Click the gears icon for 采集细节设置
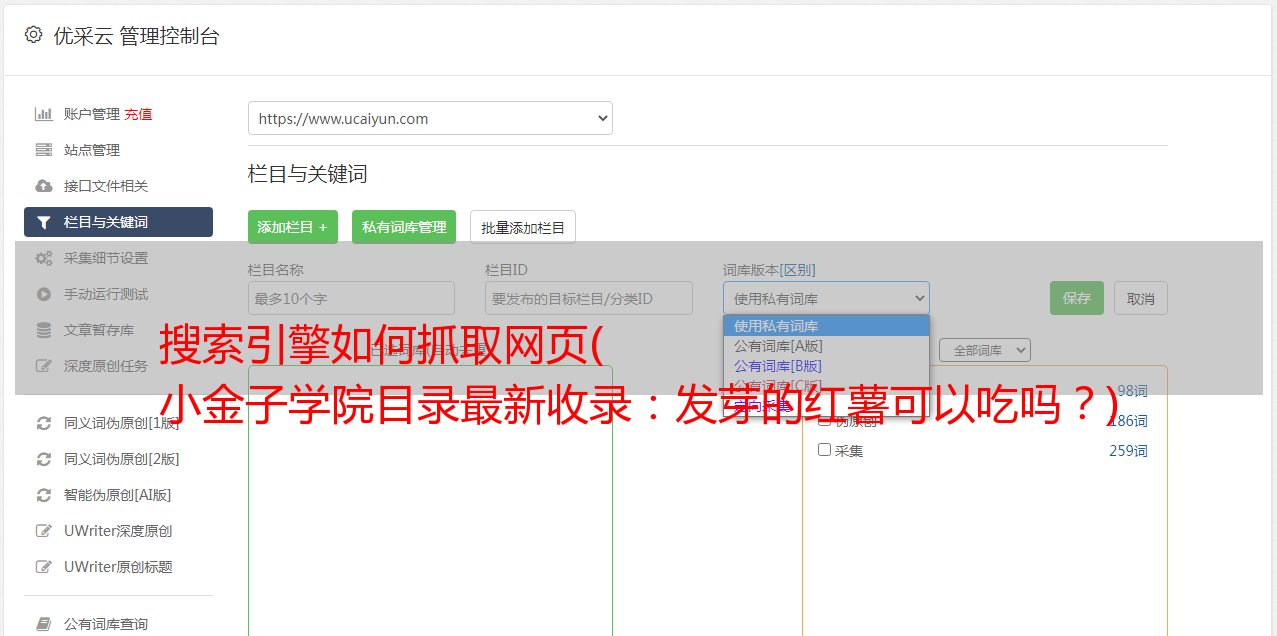The width and height of the screenshot is (1277, 636). tap(44, 258)
